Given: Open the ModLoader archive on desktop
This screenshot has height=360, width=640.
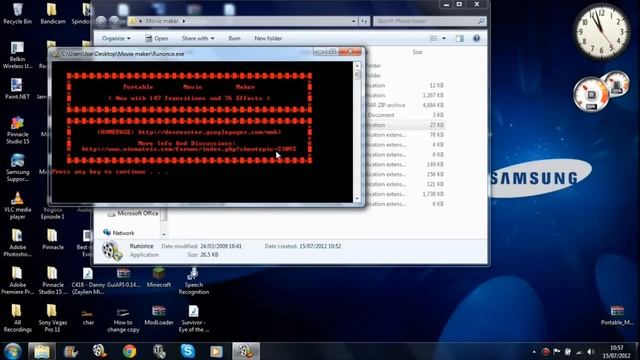Looking at the screenshot, I should pyautogui.click(x=159, y=316).
